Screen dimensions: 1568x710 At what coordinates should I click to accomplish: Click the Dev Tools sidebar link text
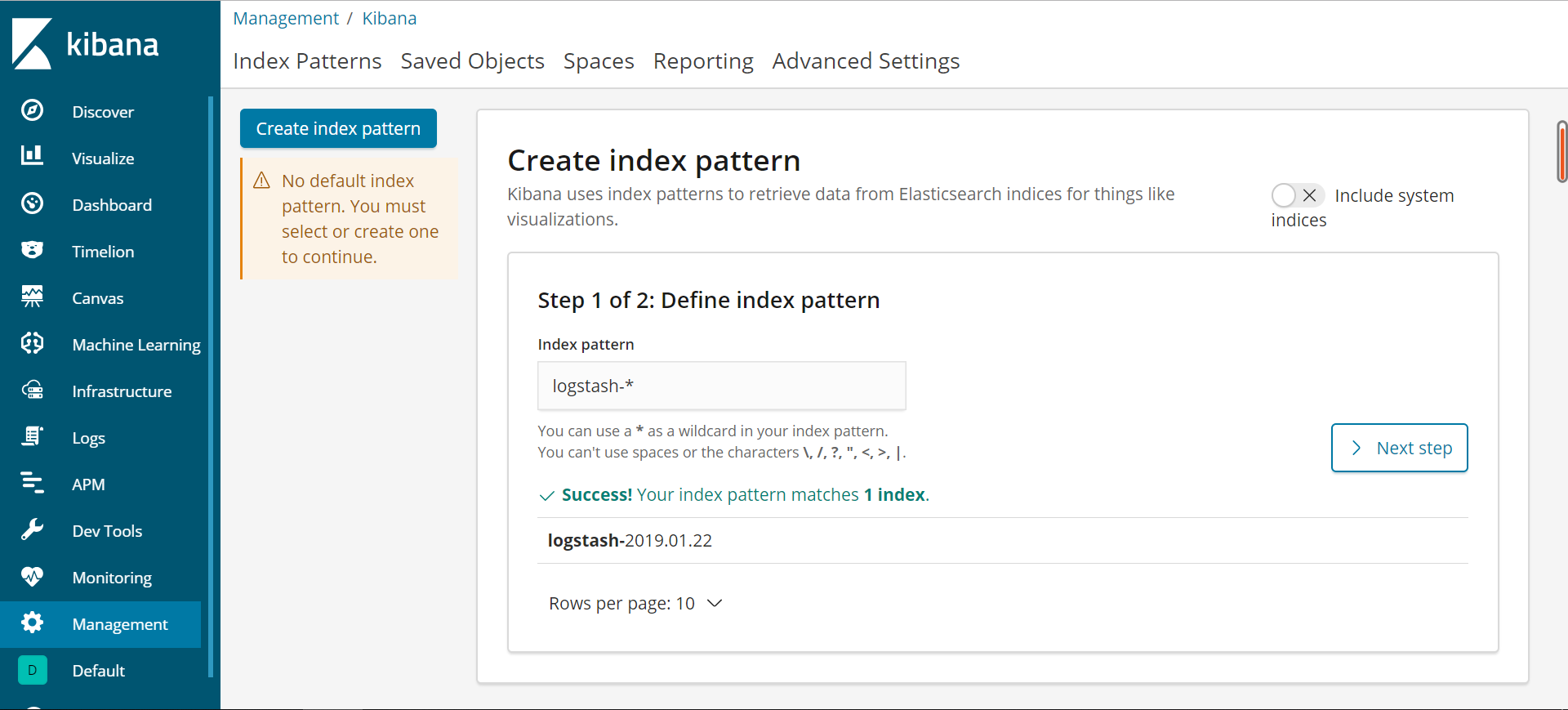tap(107, 531)
